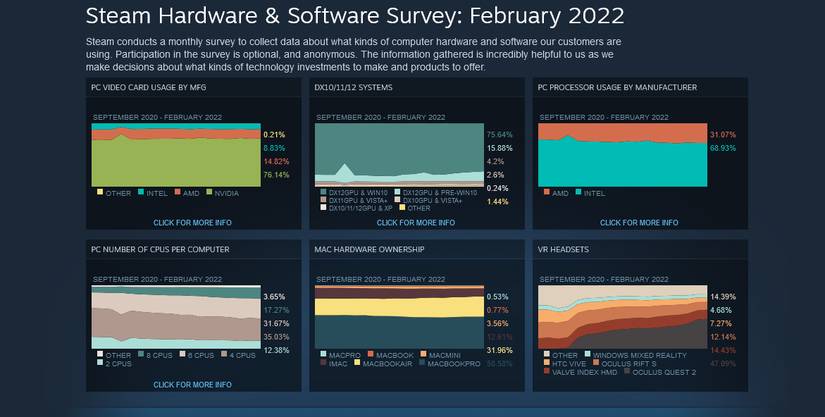The height and width of the screenshot is (417, 825).
Task: Click the MACMINI legend swatch
Action: click(424, 354)
